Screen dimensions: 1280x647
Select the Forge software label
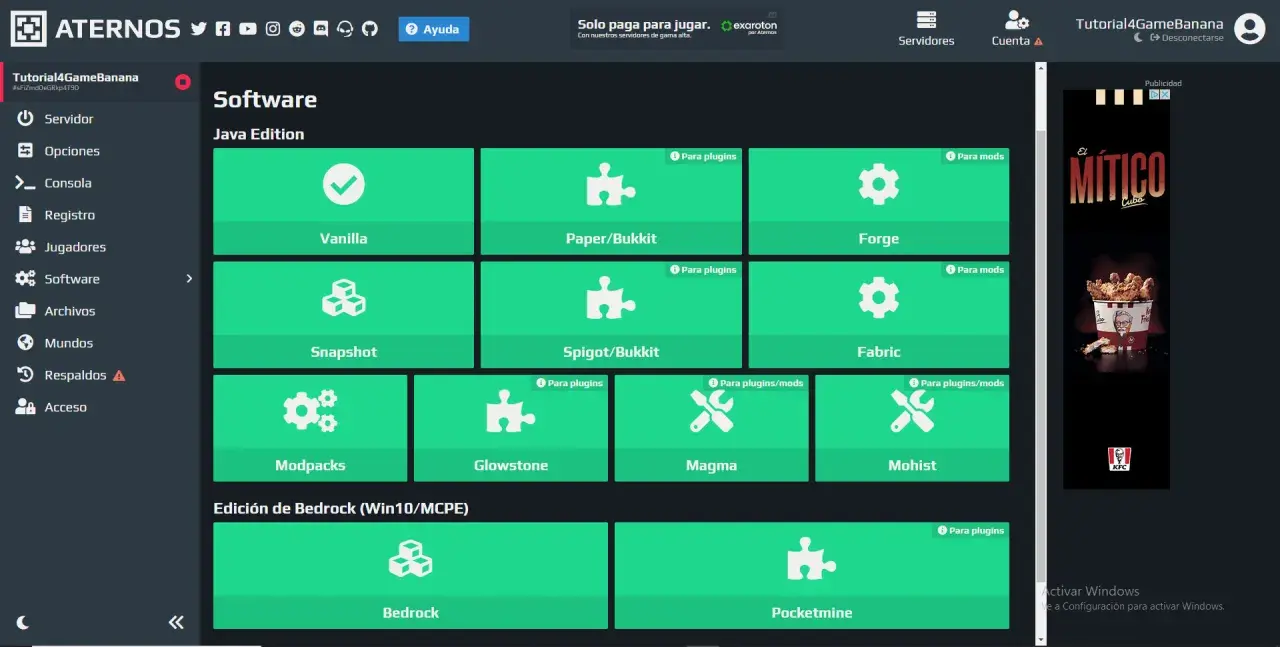[x=879, y=238]
